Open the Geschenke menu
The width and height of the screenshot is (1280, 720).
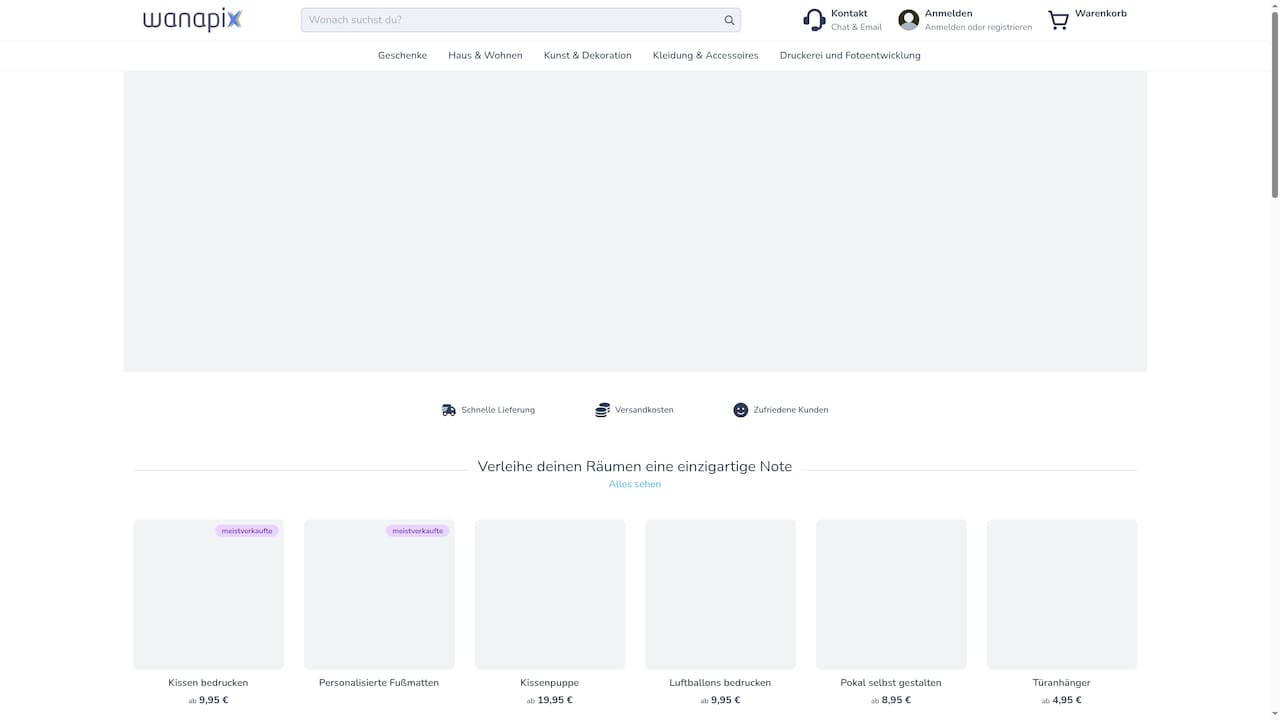(402, 56)
